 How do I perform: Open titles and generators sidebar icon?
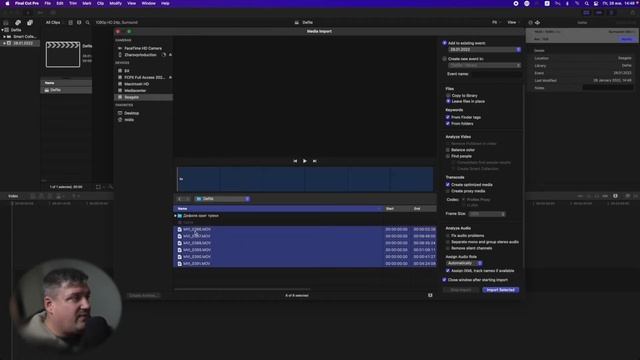coord(30,22)
